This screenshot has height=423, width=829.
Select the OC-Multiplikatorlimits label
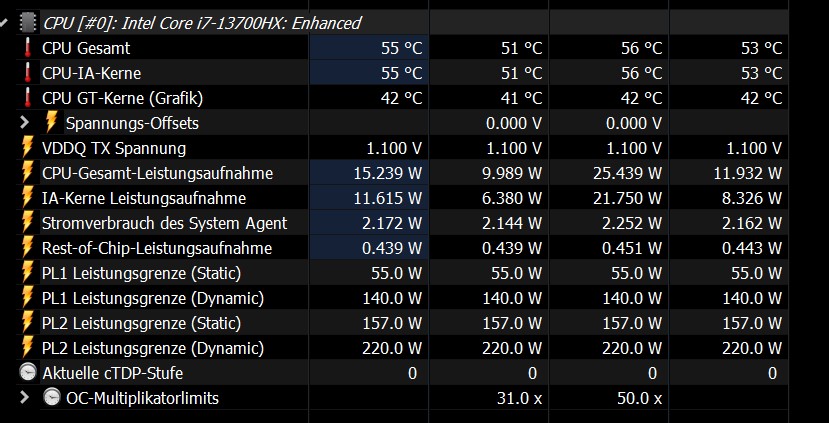142,398
